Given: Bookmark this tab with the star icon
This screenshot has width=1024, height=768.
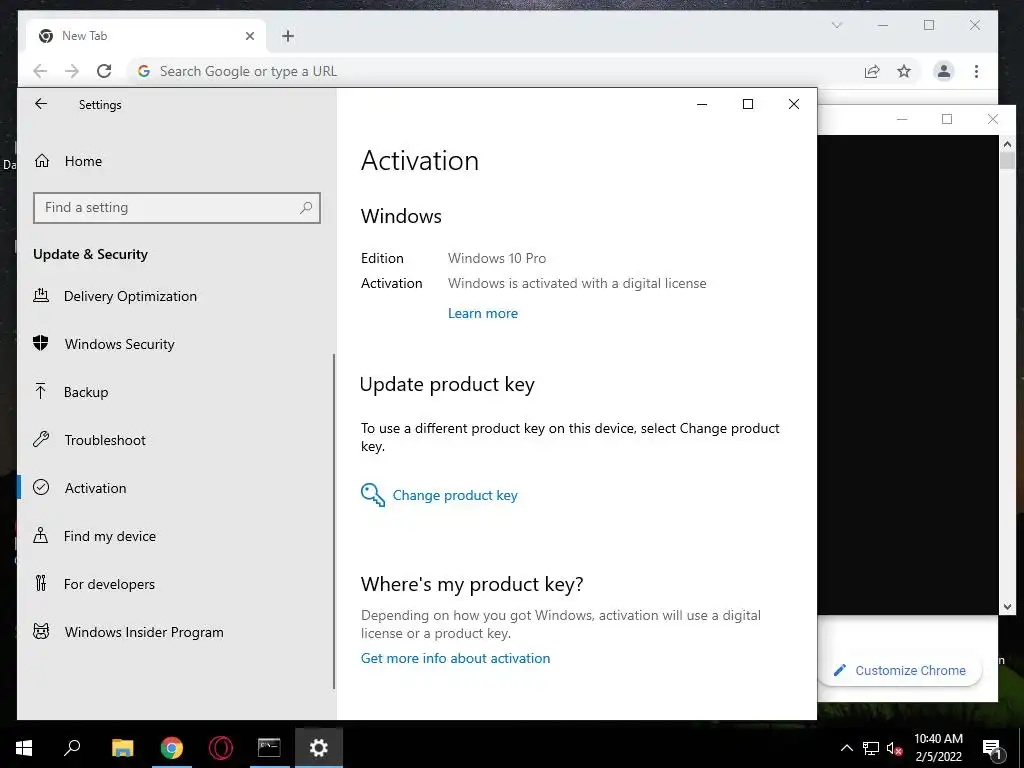Looking at the screenshot, I should 904,71.
